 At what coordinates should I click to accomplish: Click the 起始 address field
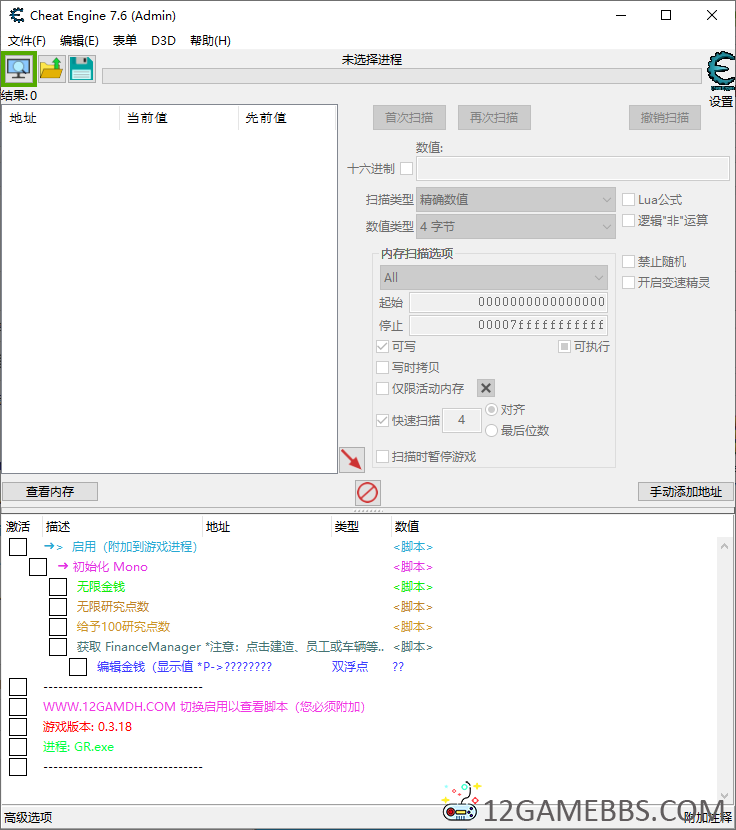coord(508,302)
